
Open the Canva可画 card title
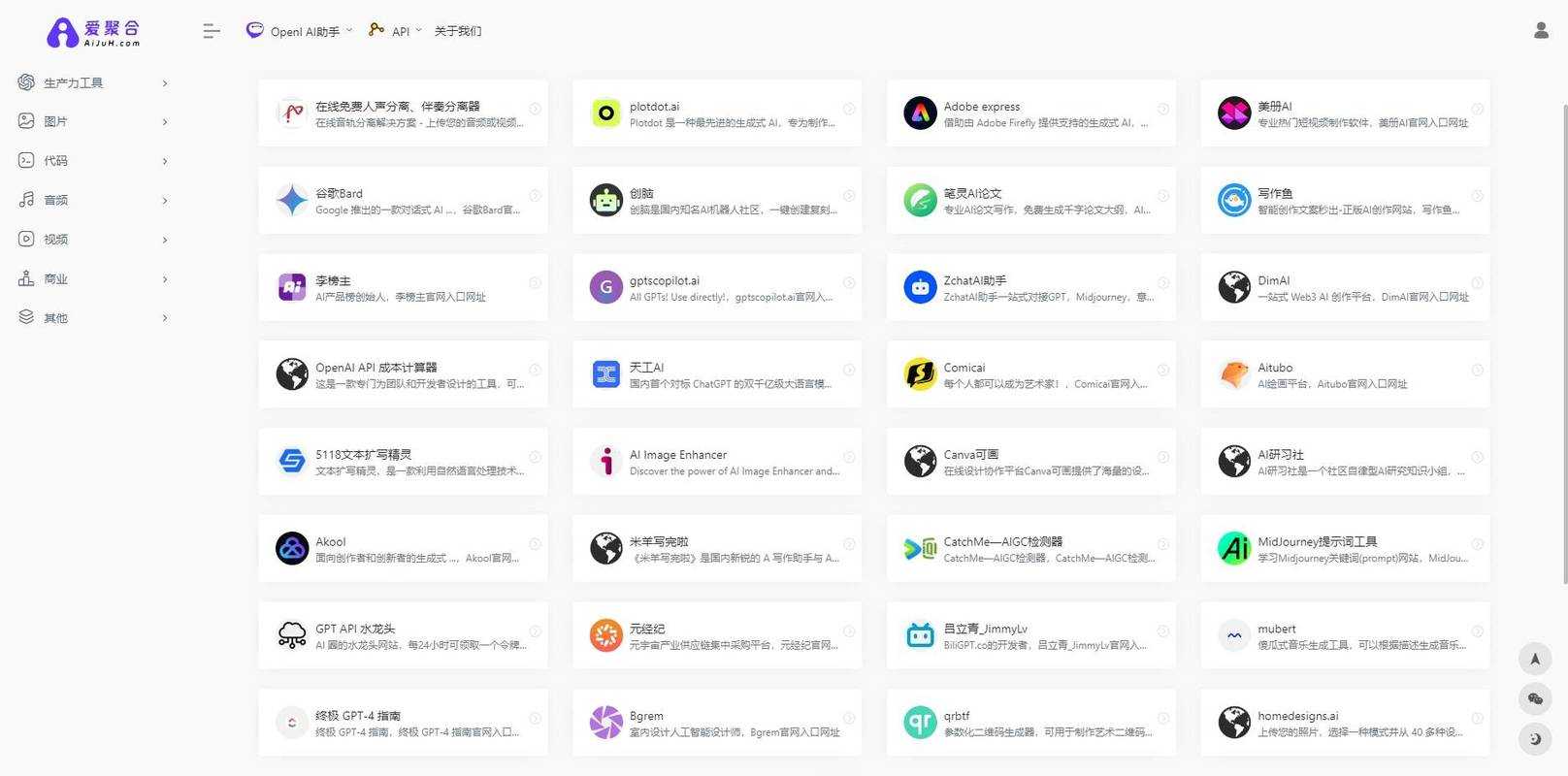coord(971,455)
